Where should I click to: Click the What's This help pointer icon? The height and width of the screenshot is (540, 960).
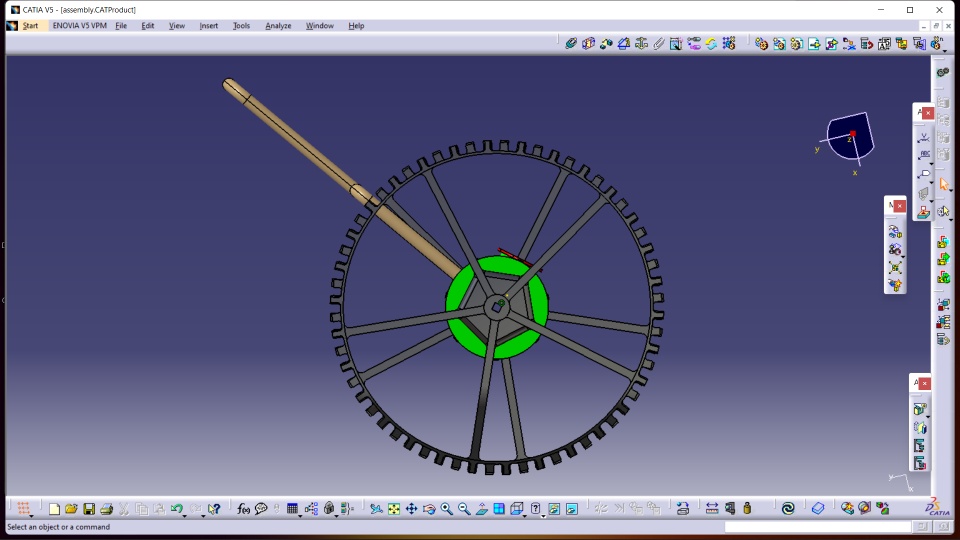coord(214,509)
